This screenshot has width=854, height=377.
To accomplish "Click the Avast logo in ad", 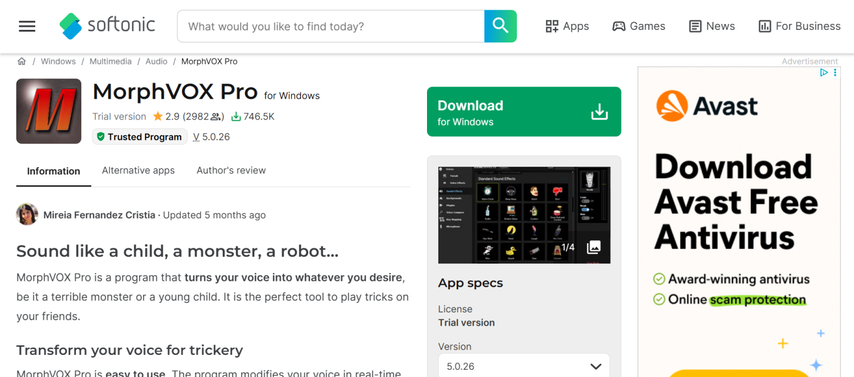I will [x=706, y=106].
